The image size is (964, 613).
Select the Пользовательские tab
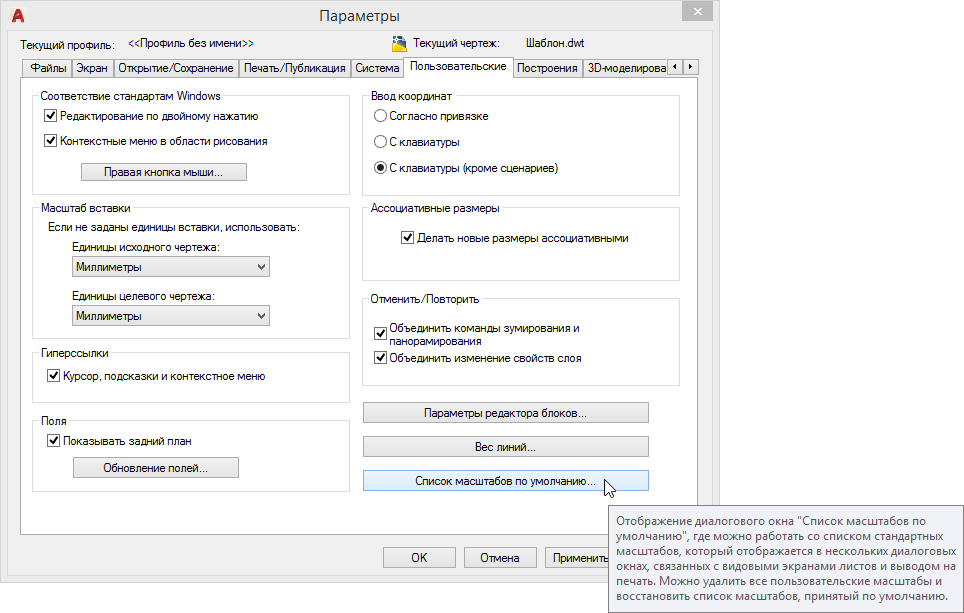pyautogui.click(x=458, y=66)
